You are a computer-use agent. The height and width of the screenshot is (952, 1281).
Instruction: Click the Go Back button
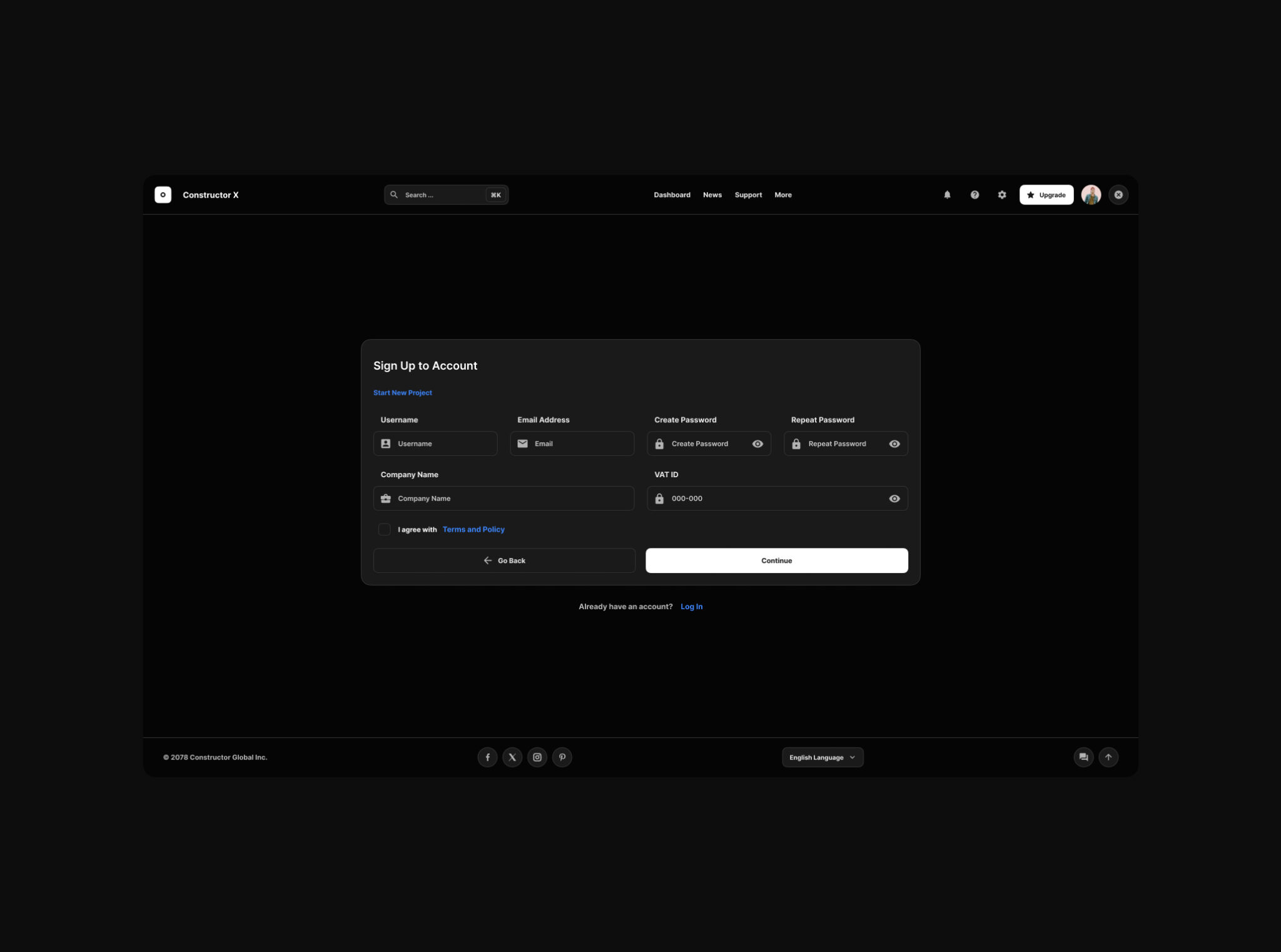[x=504, y=560]
